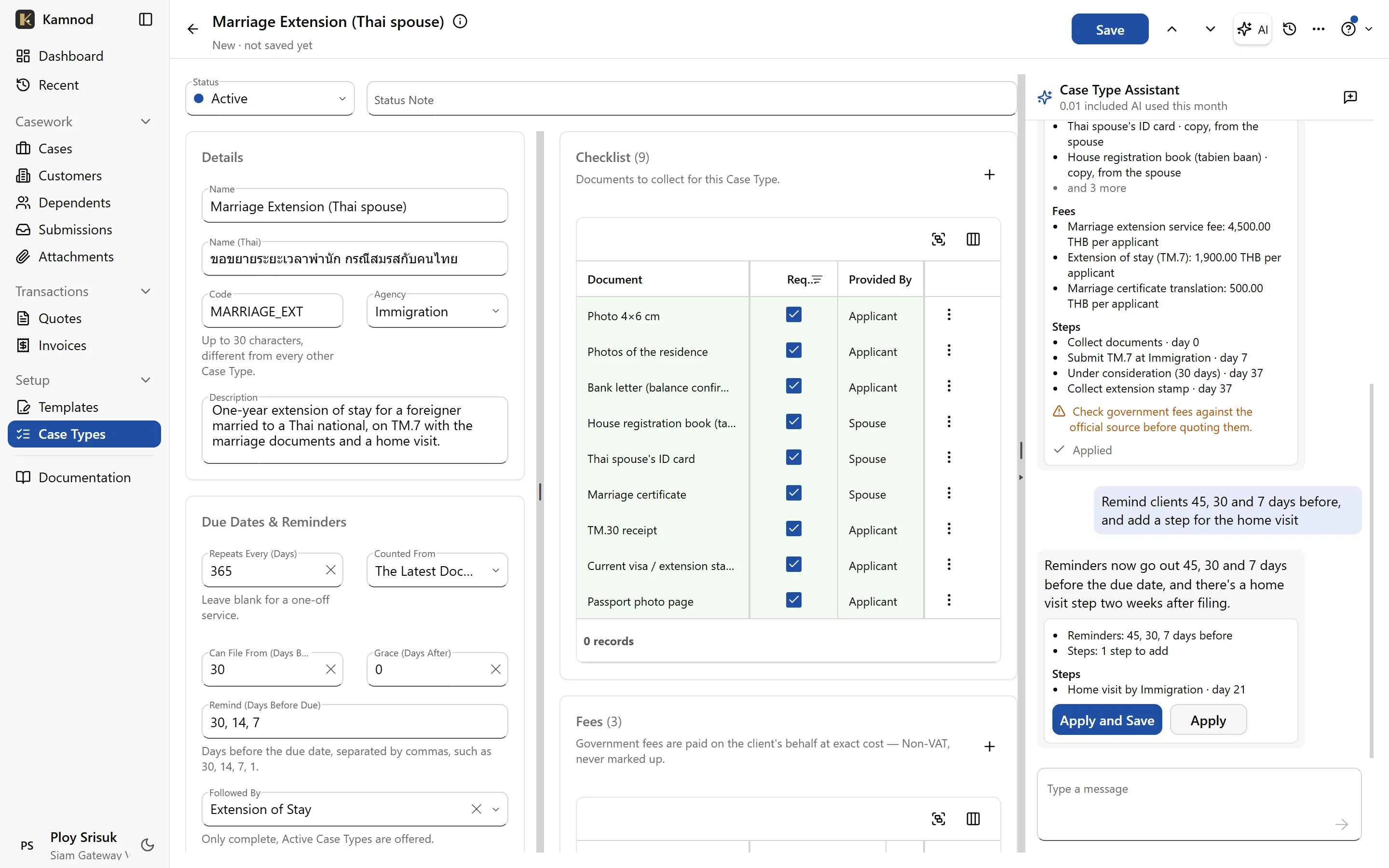This screenshot has width=1389, height=868.
Task: Go back with the left arrow
Action: pos(193,29)
